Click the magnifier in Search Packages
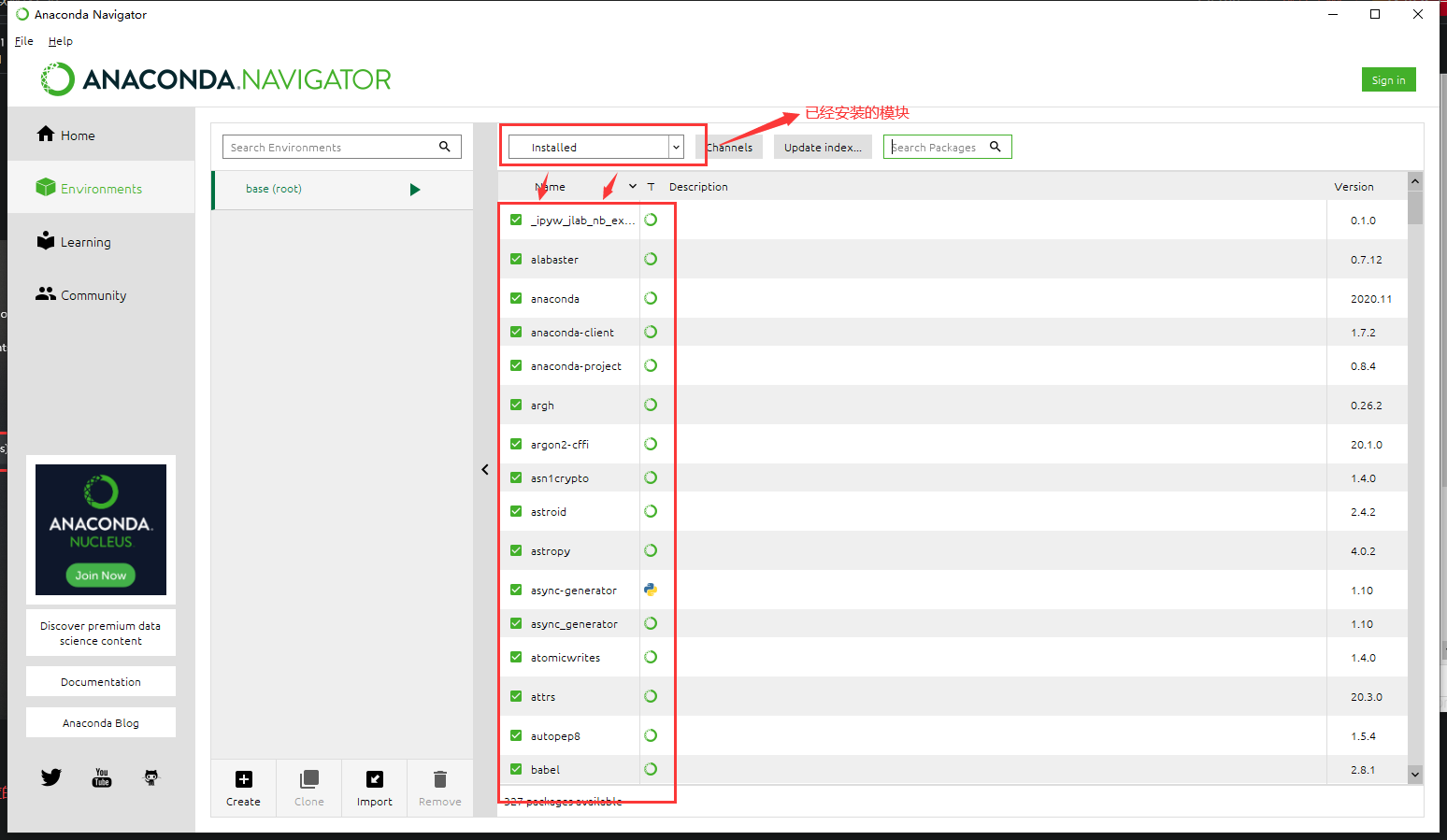The width and height of the screenshot is (1447, 840). pos(996,147)
